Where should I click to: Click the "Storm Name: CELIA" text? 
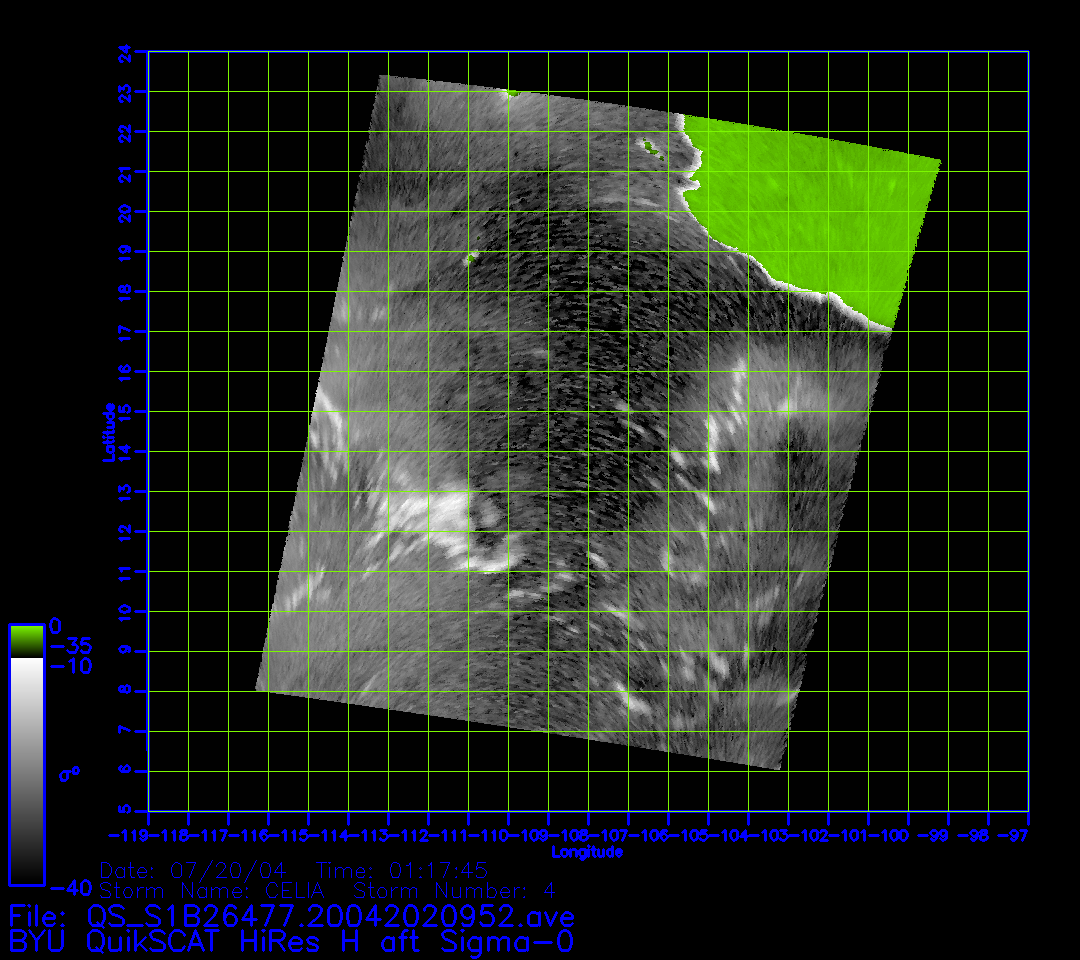coord(212,890)
